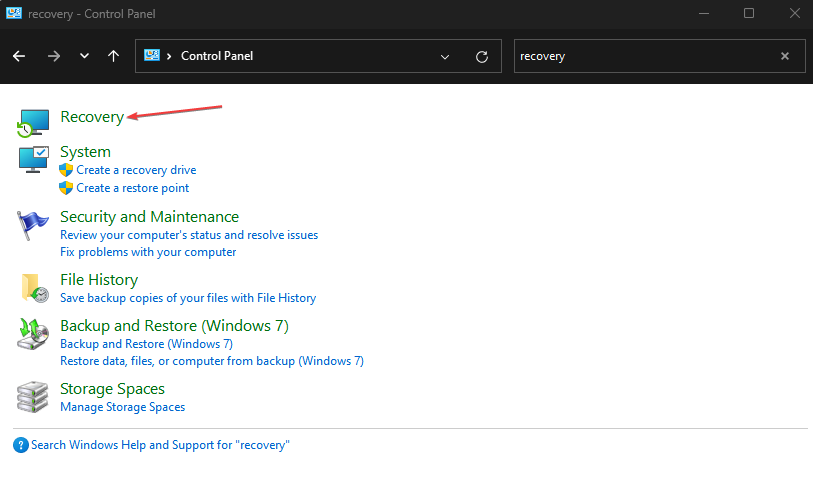The height and width of the screenshot is (478, 813).
Task: Open Fix problems with your computer
Action: pyautogui.click(x=148, y=252)
